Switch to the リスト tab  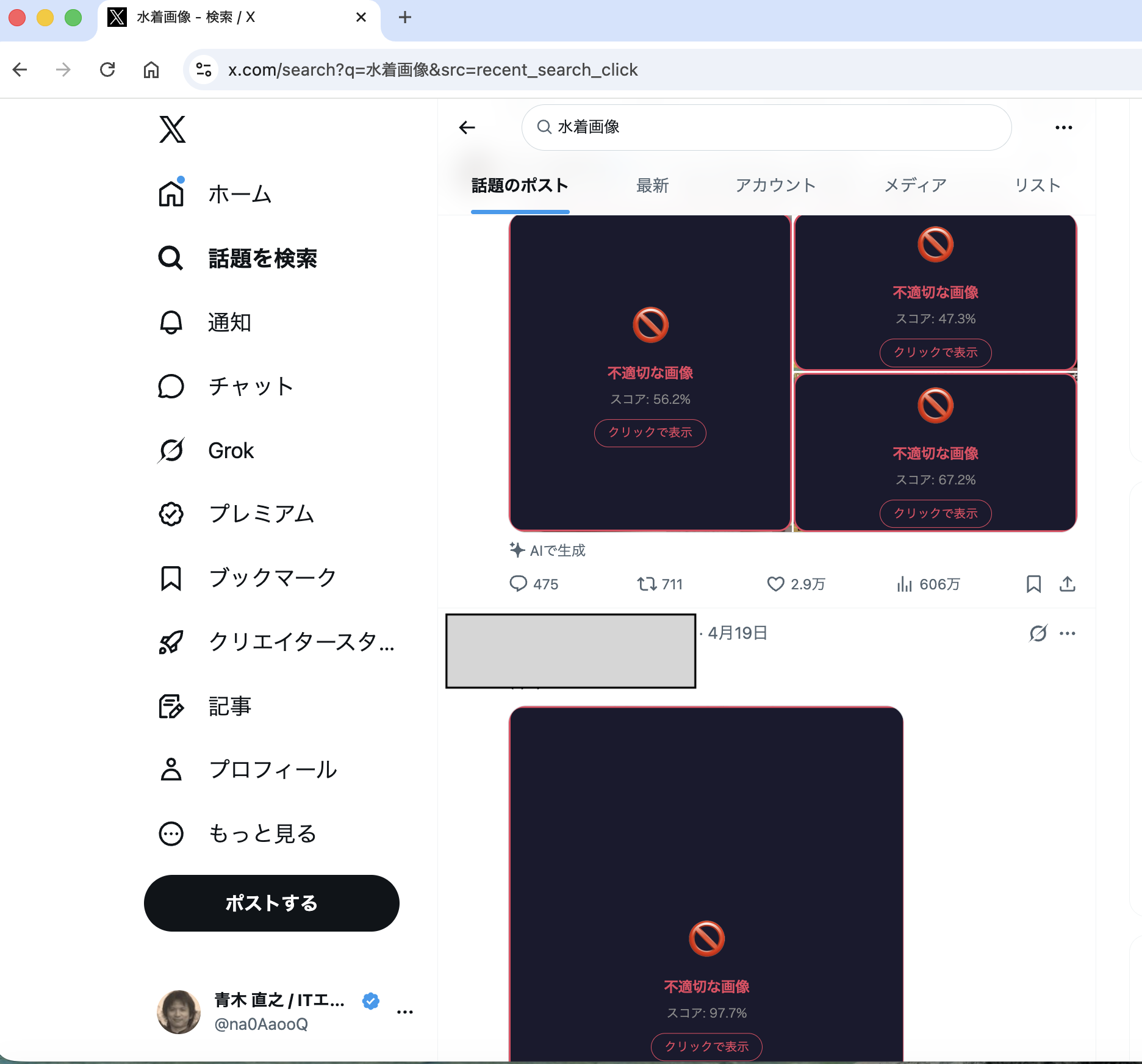[x=1038, y=185]
